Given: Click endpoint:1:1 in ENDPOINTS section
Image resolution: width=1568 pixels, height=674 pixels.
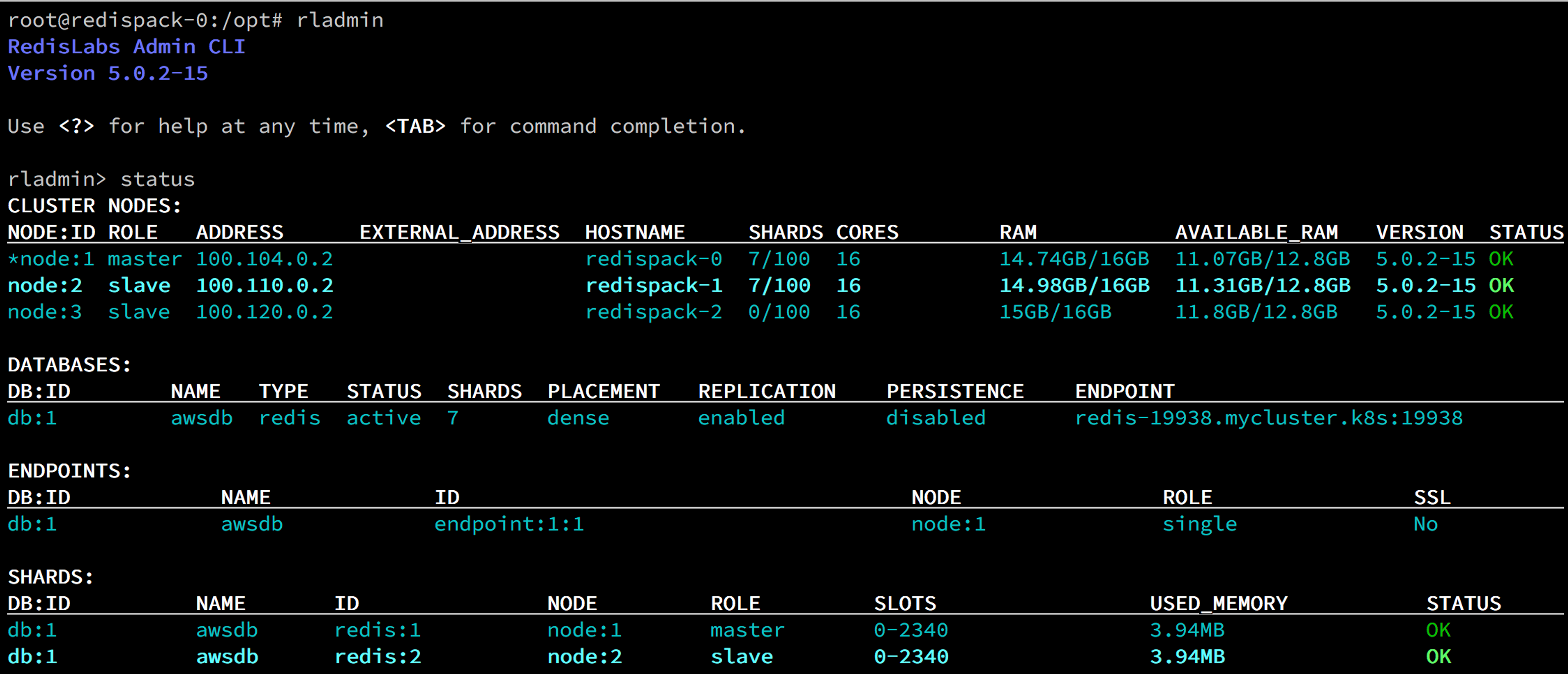Looking at the screenshot, I should pyautogui.click(x=509, y=524).
